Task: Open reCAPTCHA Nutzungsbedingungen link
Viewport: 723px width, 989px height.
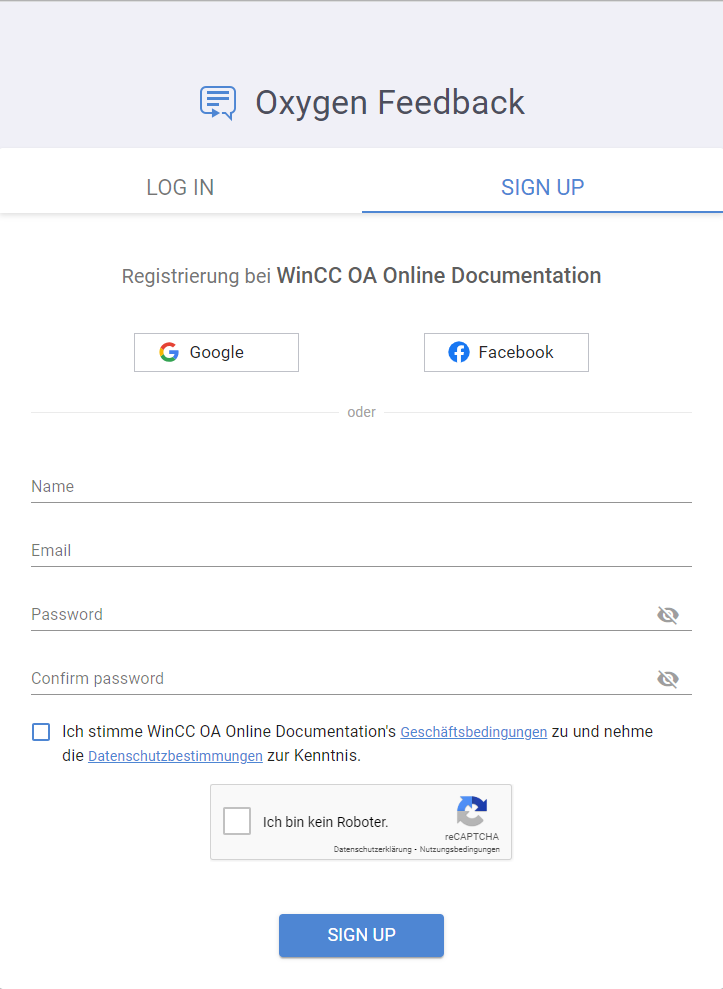Action: [x=460, y=850]
